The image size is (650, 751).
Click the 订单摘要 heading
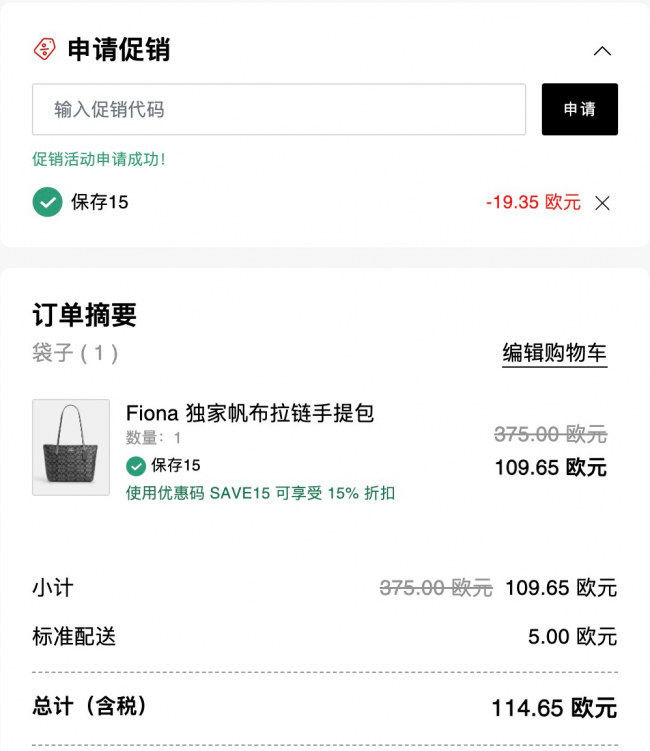click(84, 315)
